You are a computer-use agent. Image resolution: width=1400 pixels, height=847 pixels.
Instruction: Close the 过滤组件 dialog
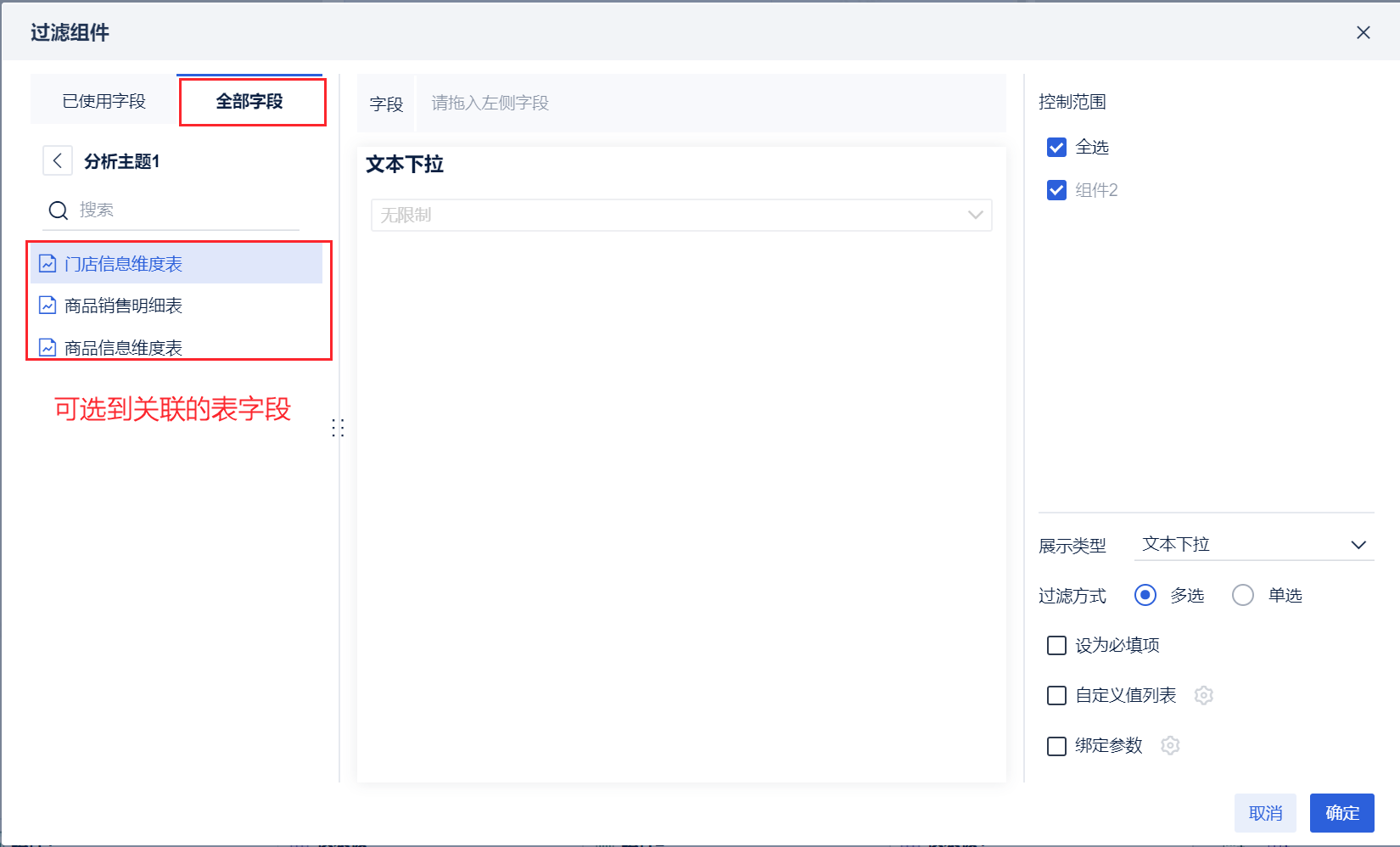coord(1364,32)
